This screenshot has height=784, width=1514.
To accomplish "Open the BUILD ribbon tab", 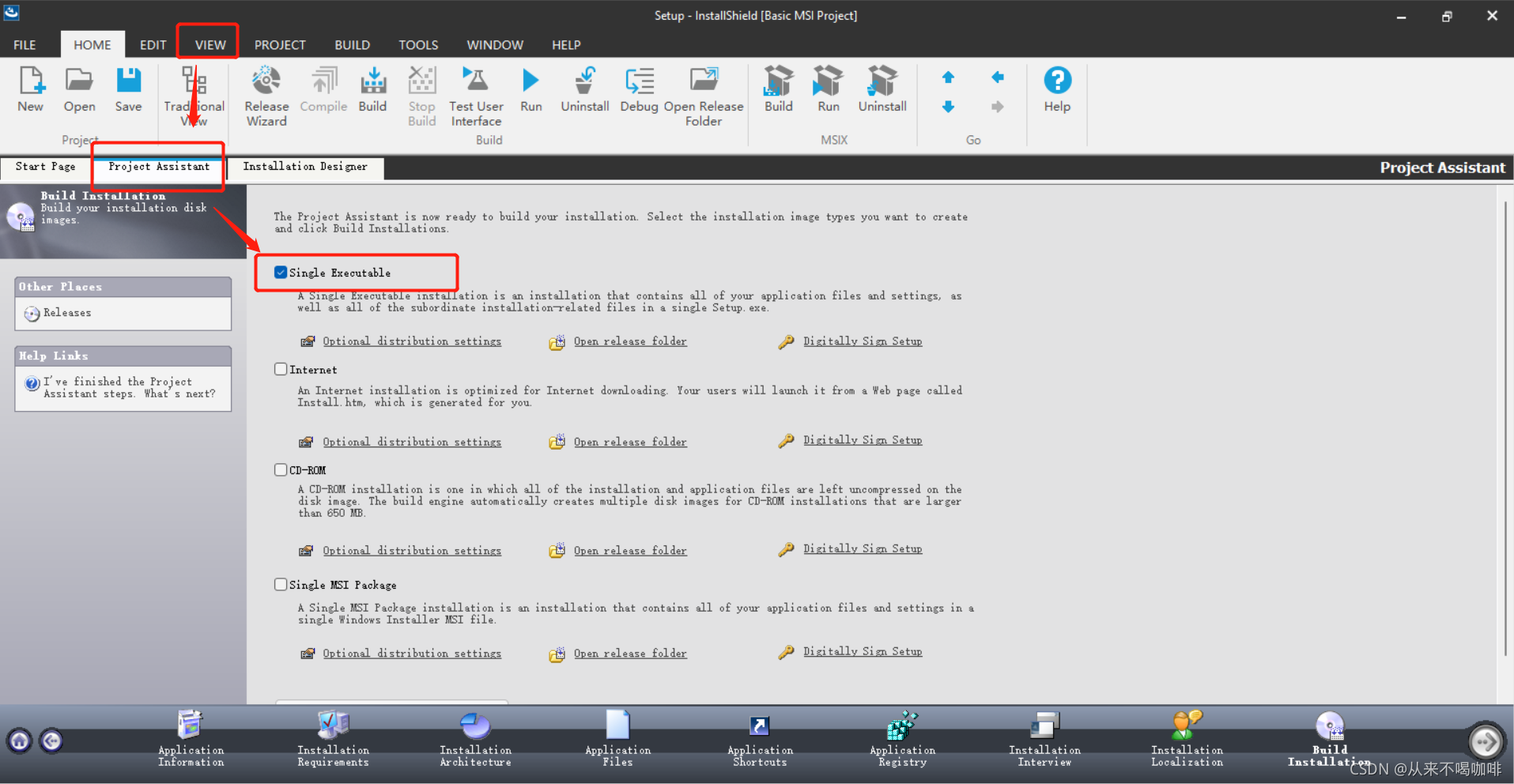I will 352,45.
